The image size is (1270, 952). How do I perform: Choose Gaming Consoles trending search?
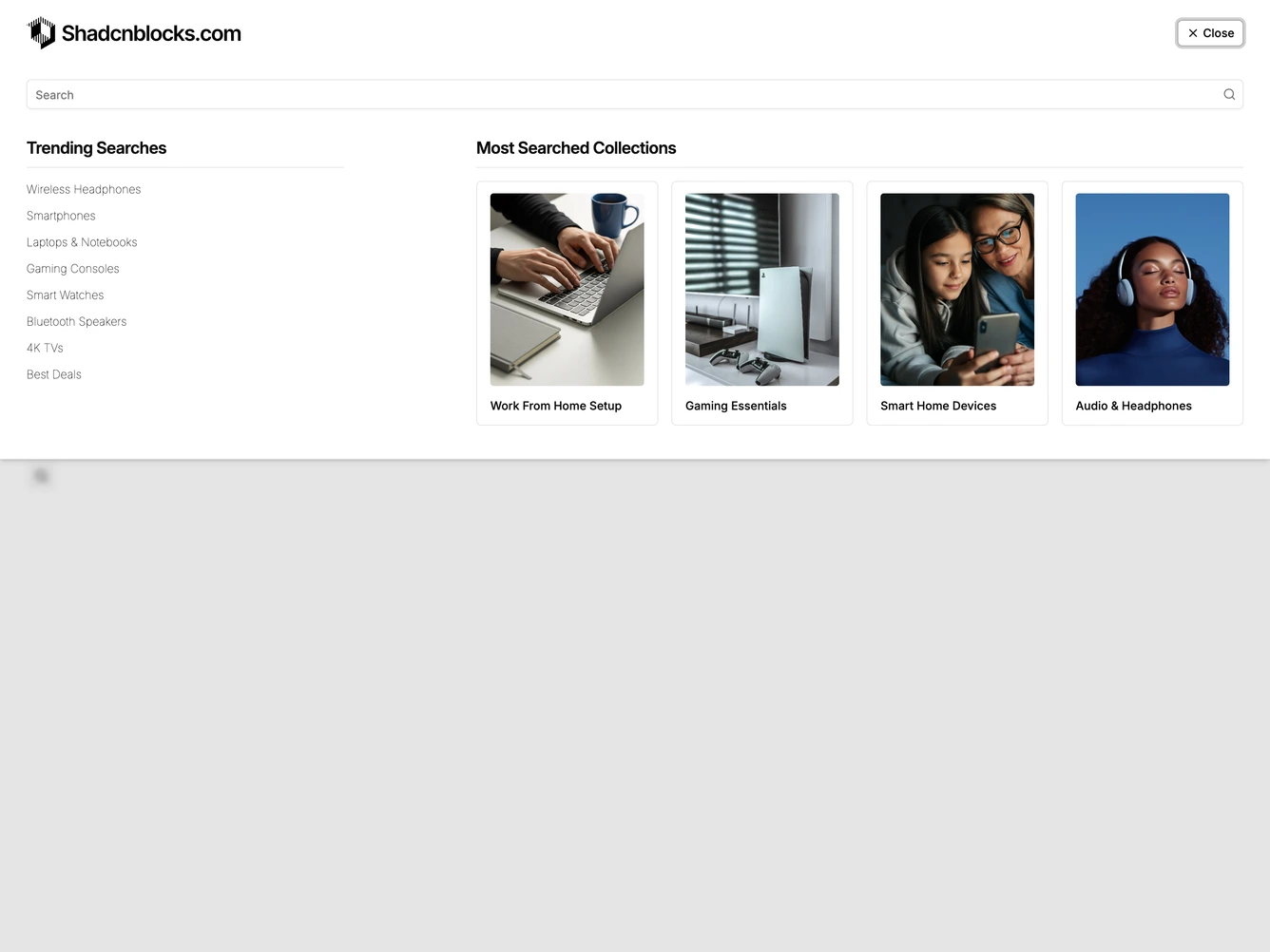point(73,269)
